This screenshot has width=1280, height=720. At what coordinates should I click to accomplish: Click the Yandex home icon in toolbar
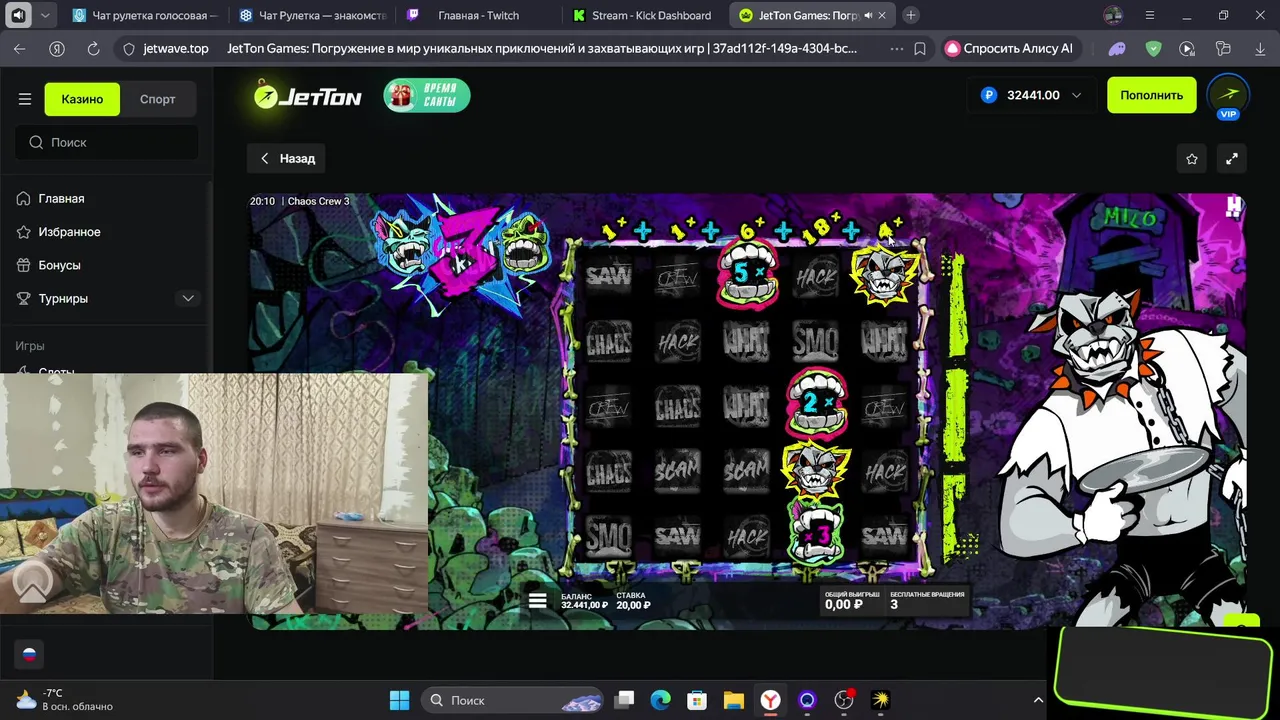pyautogui.click(x=57, y=48)
